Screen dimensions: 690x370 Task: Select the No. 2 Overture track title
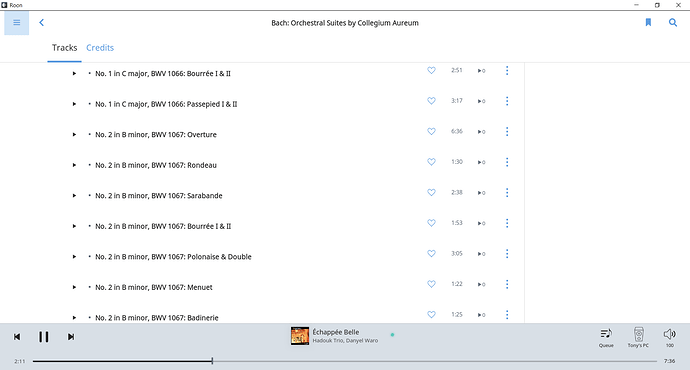pyautogui.click(x=156, y=135)
